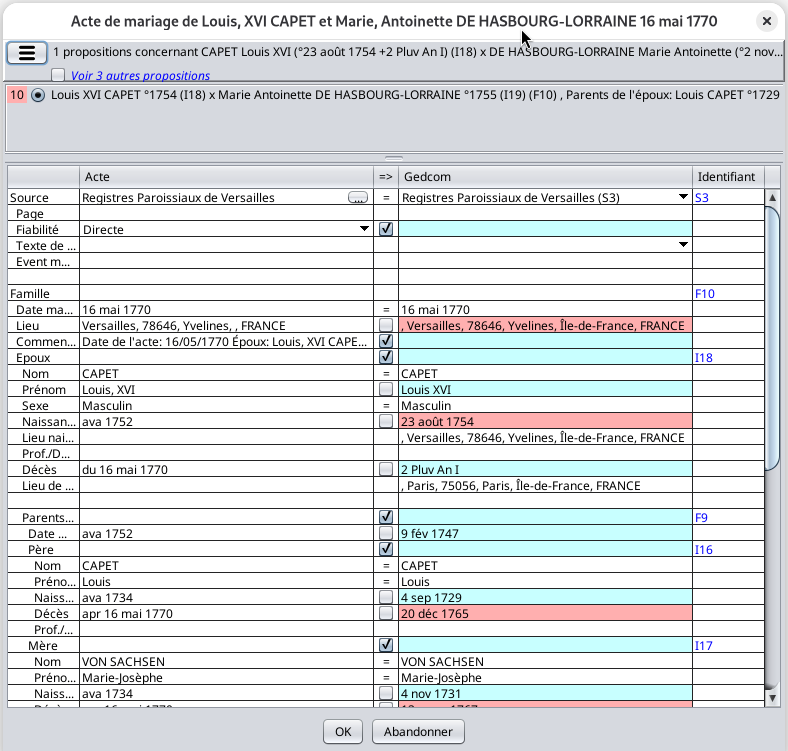Check the mother's birth 4 nov 1731 checkbox
Image resolution: width=788 pixels, height=751 pixels.
386,694
